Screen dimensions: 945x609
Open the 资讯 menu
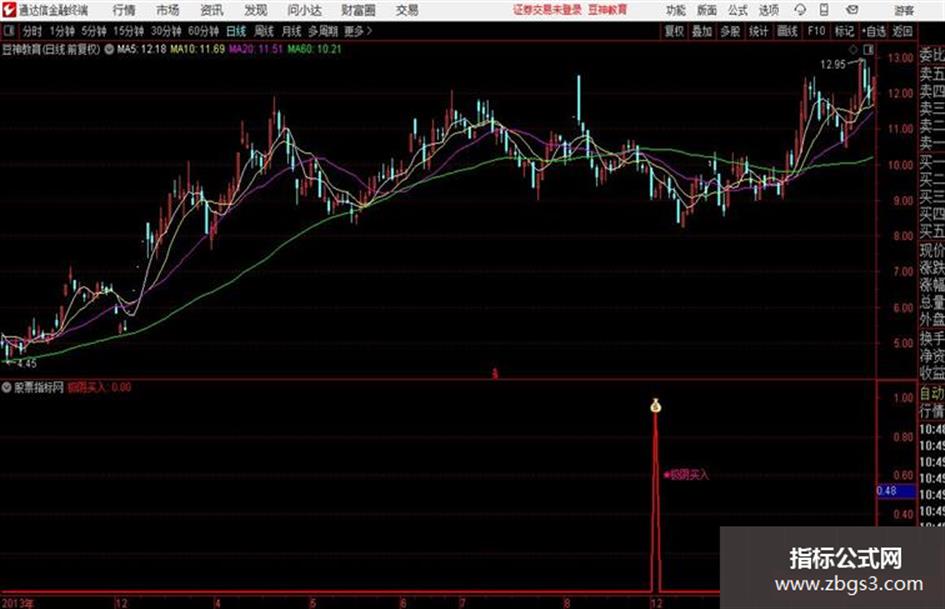pyautogui.click(x=212, y=10)
